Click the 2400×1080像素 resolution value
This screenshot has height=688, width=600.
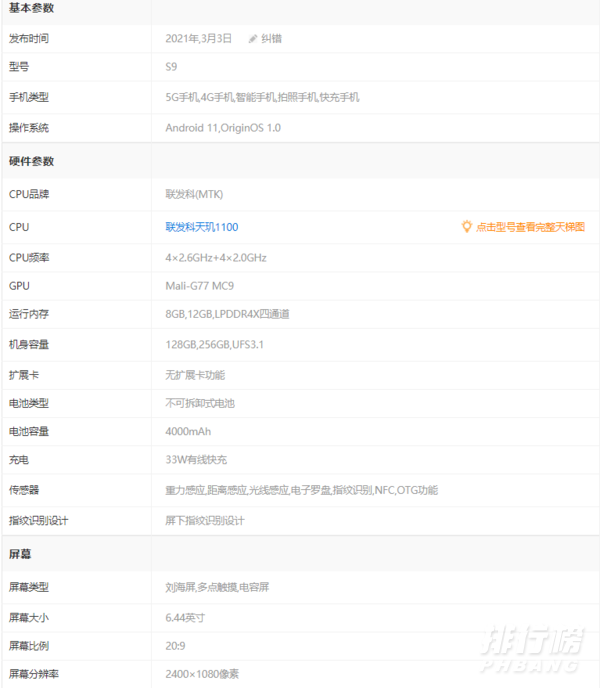coord(202,674)
